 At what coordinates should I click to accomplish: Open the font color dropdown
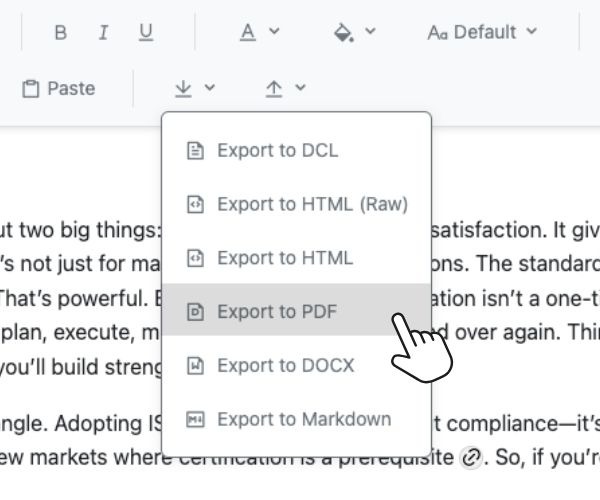pos(259,32)
